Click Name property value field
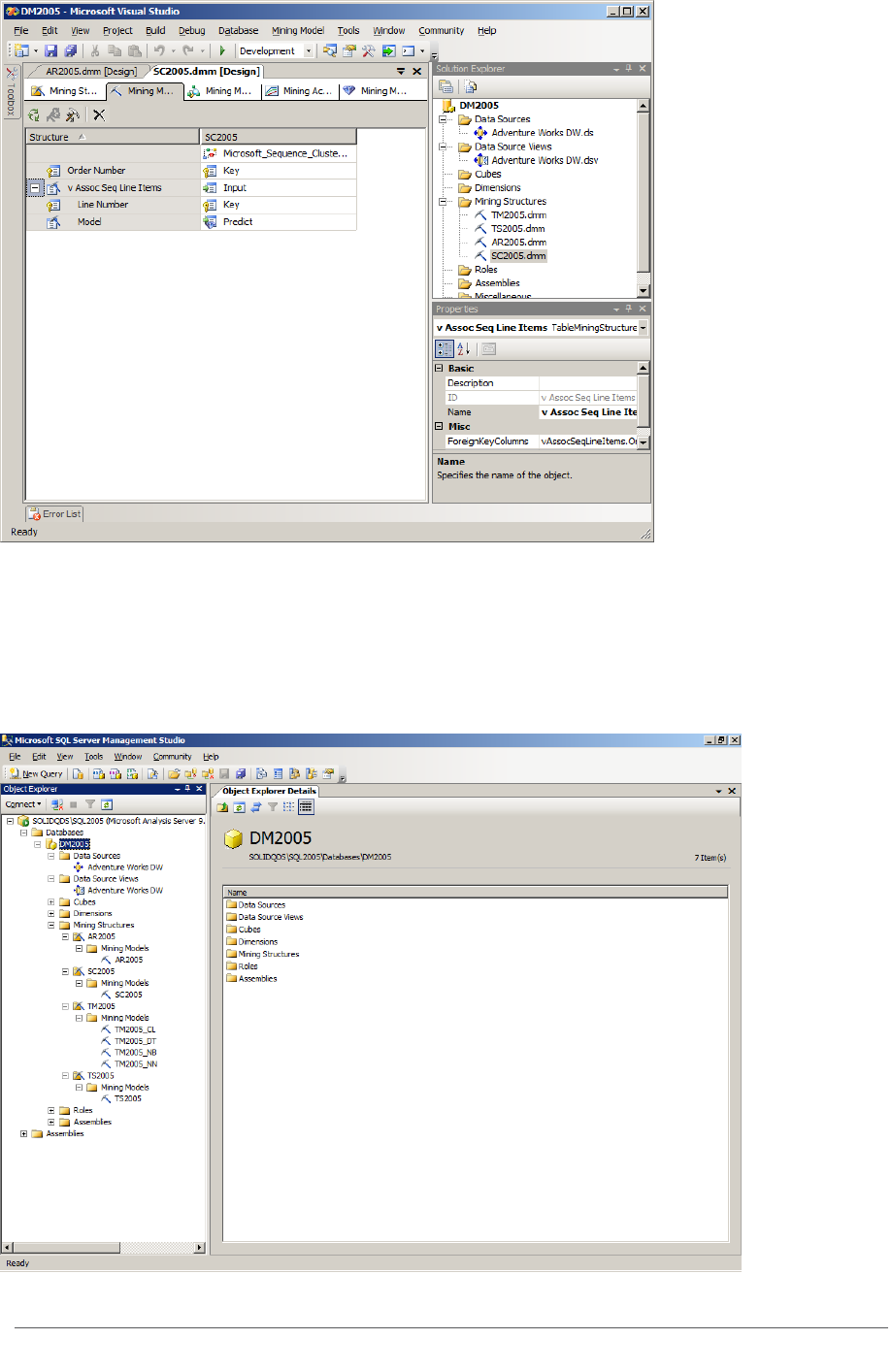Image resolution: width=892 pixels, height=1372 pixels. click(x=588, y=412)
